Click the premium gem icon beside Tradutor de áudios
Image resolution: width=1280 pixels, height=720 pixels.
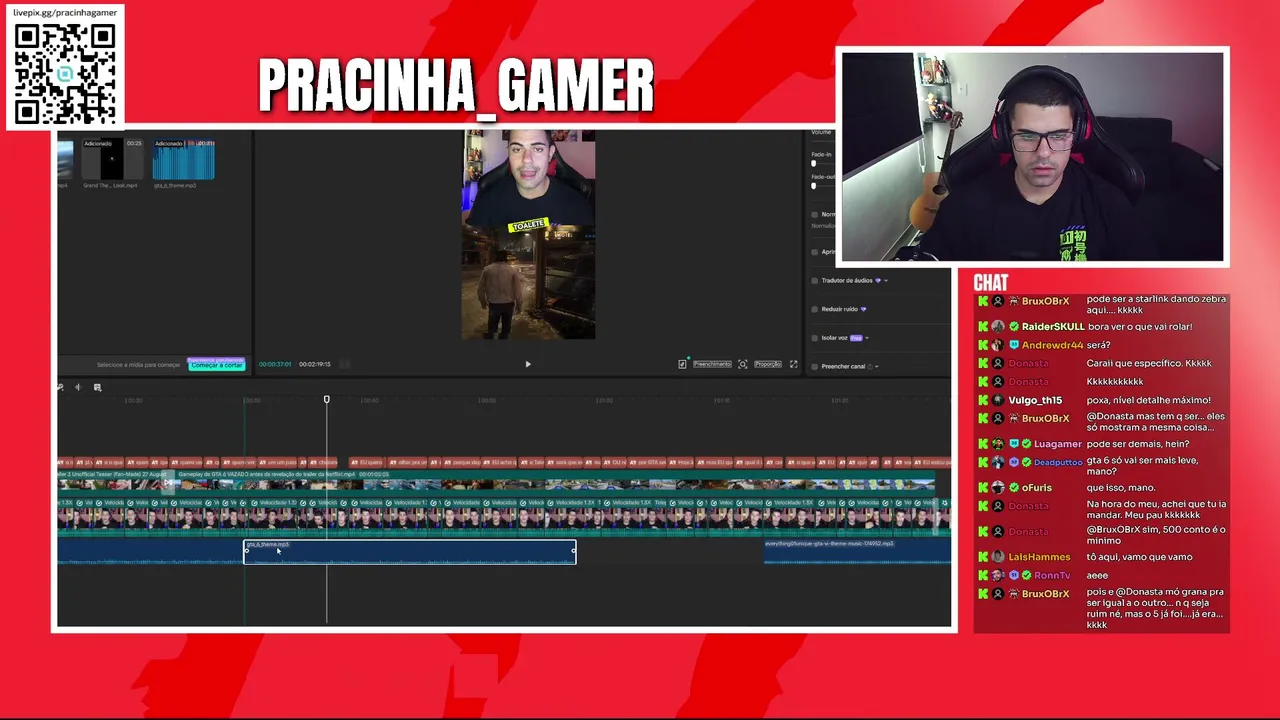coord(877,281)
